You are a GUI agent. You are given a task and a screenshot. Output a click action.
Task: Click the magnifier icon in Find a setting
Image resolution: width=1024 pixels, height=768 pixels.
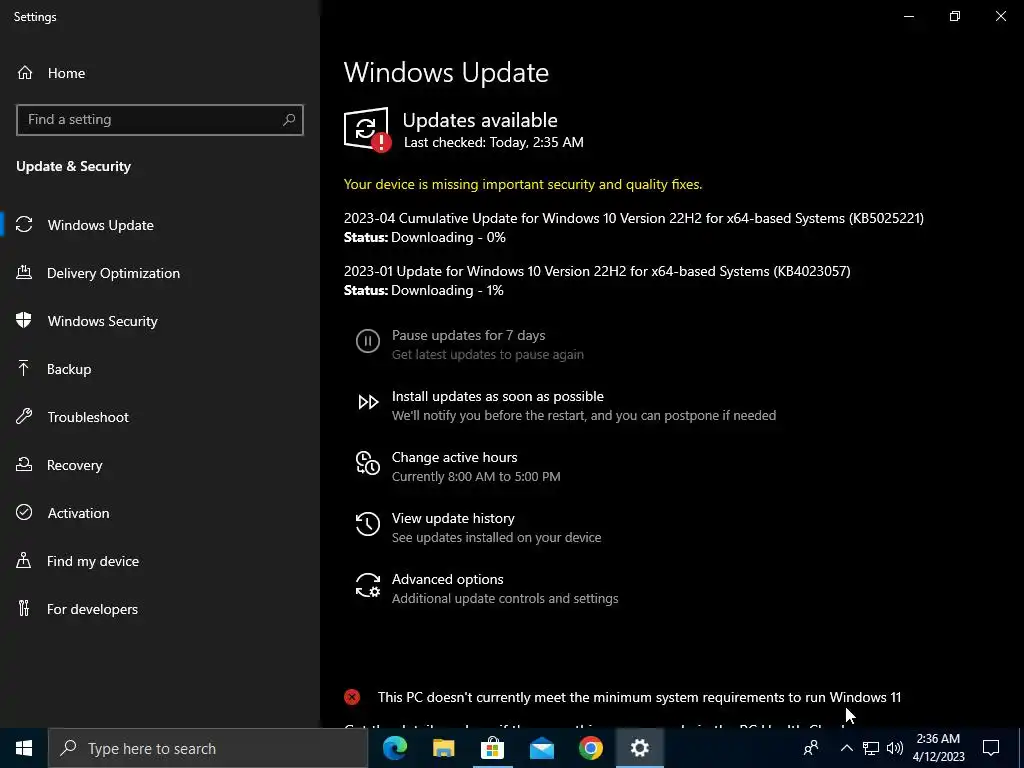(289, 120)
